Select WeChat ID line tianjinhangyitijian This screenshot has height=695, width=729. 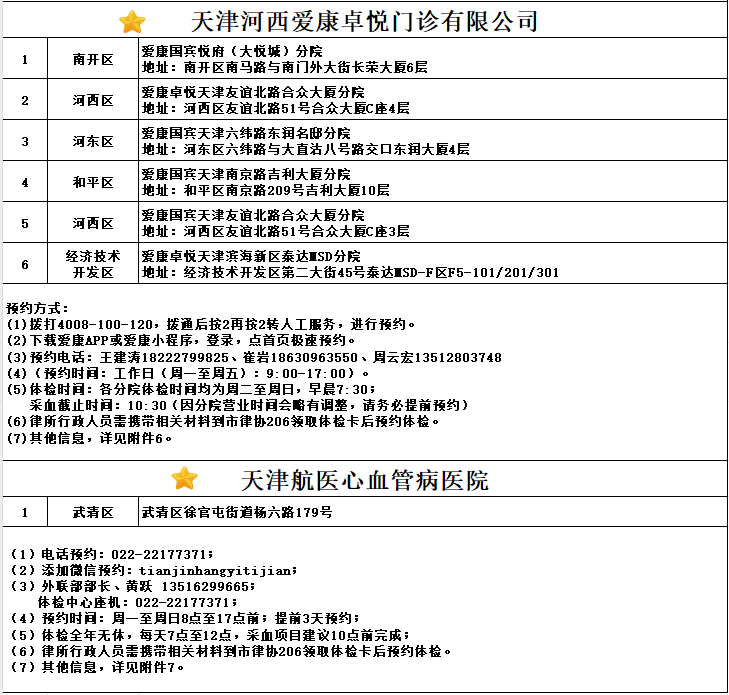(154, 570)
